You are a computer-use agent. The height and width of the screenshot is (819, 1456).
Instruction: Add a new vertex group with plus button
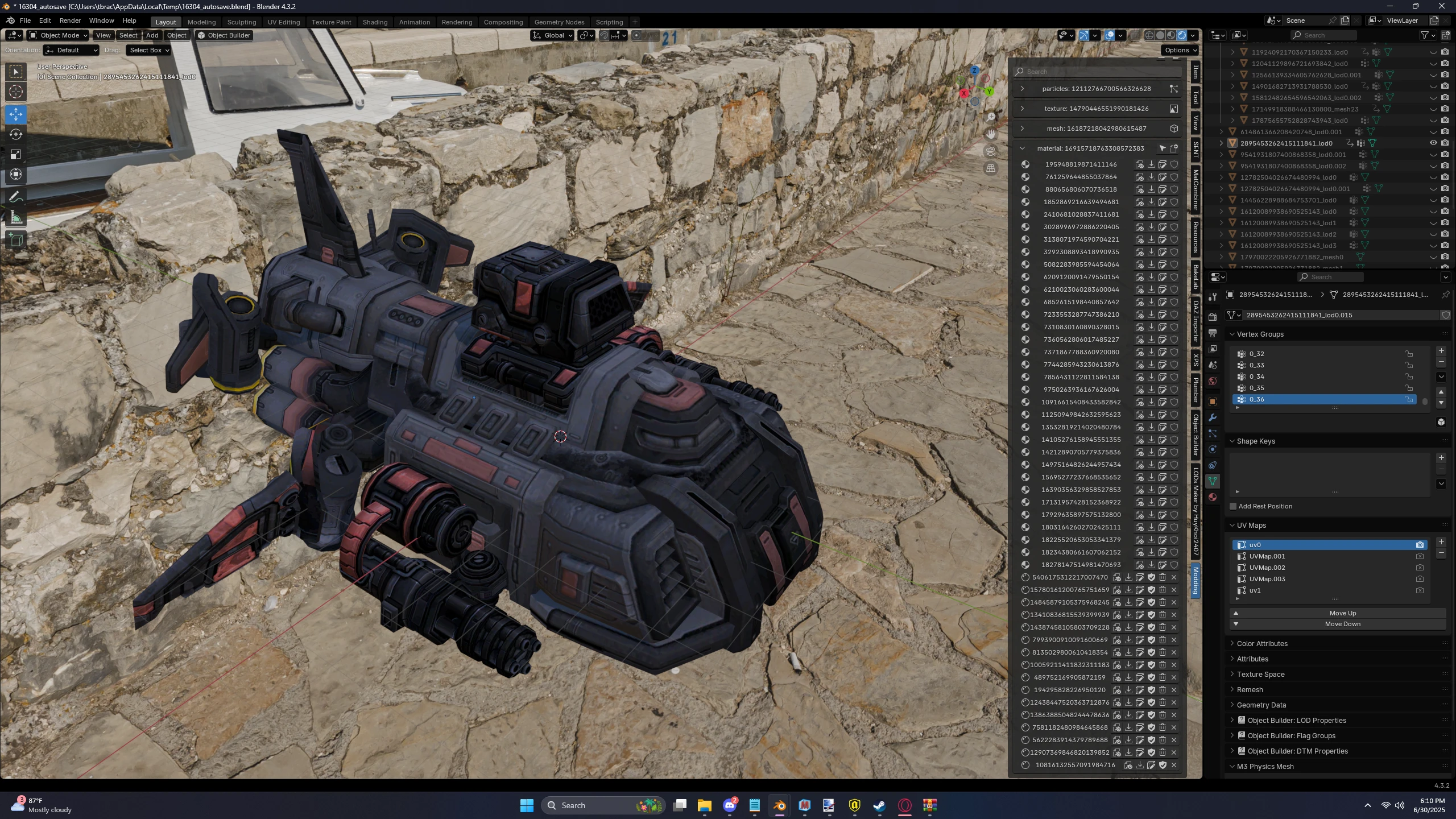tap(1441, 351)
